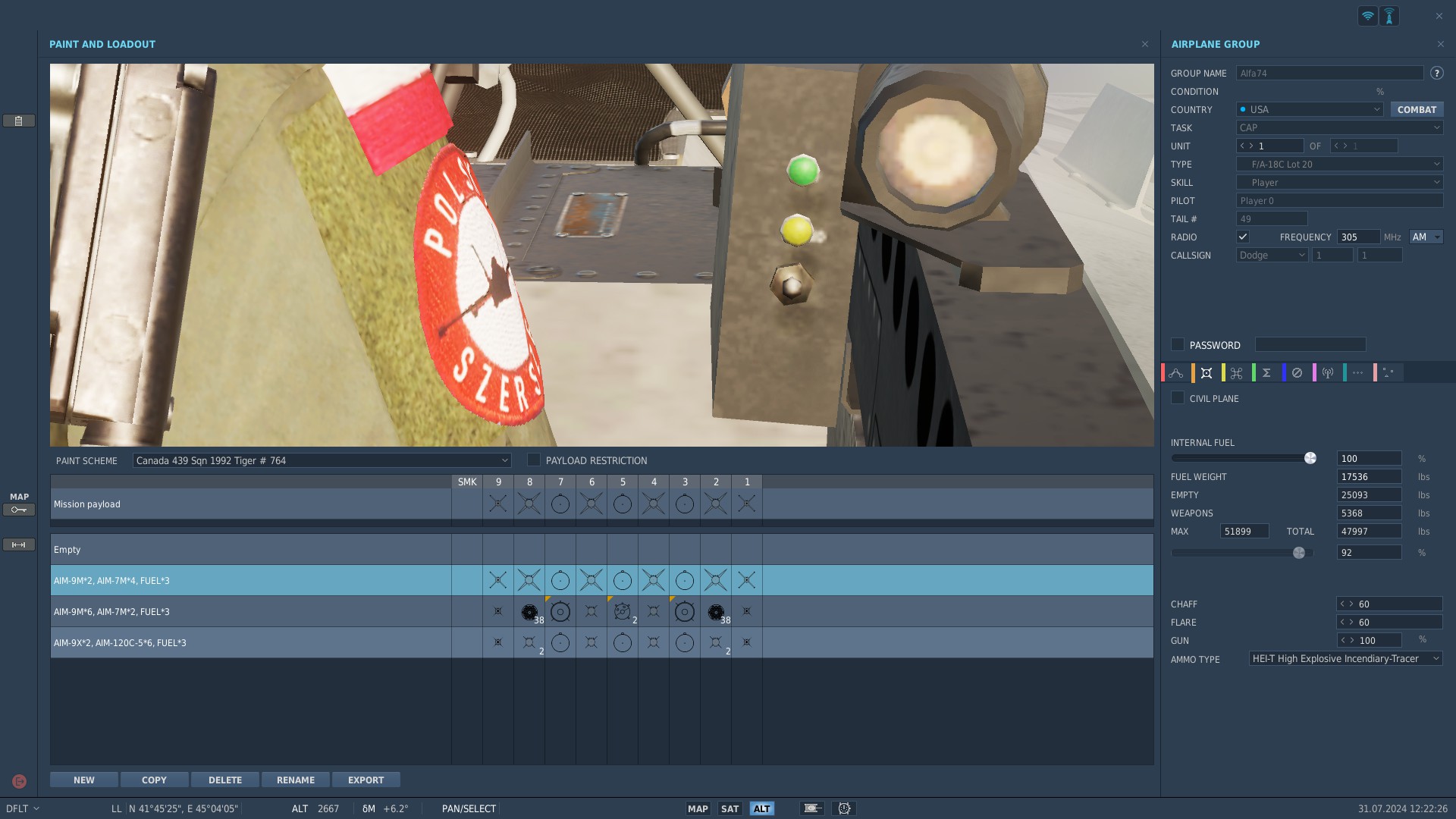This screenshot has width=1456, height=819.
Task: Click the mission list icon in left sidebar
Action: point(19,121)
